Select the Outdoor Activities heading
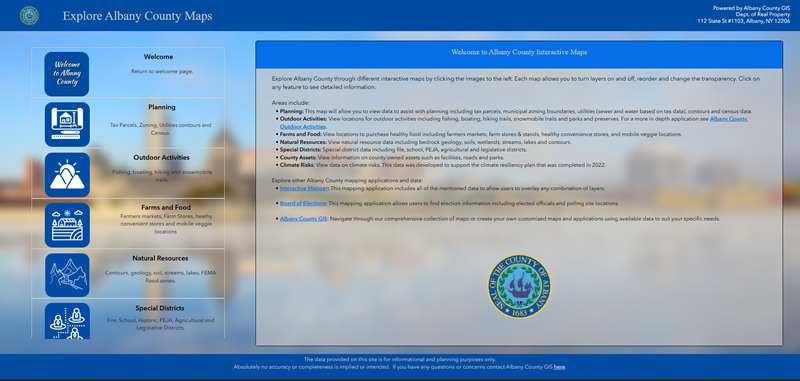 click(161, 158)
